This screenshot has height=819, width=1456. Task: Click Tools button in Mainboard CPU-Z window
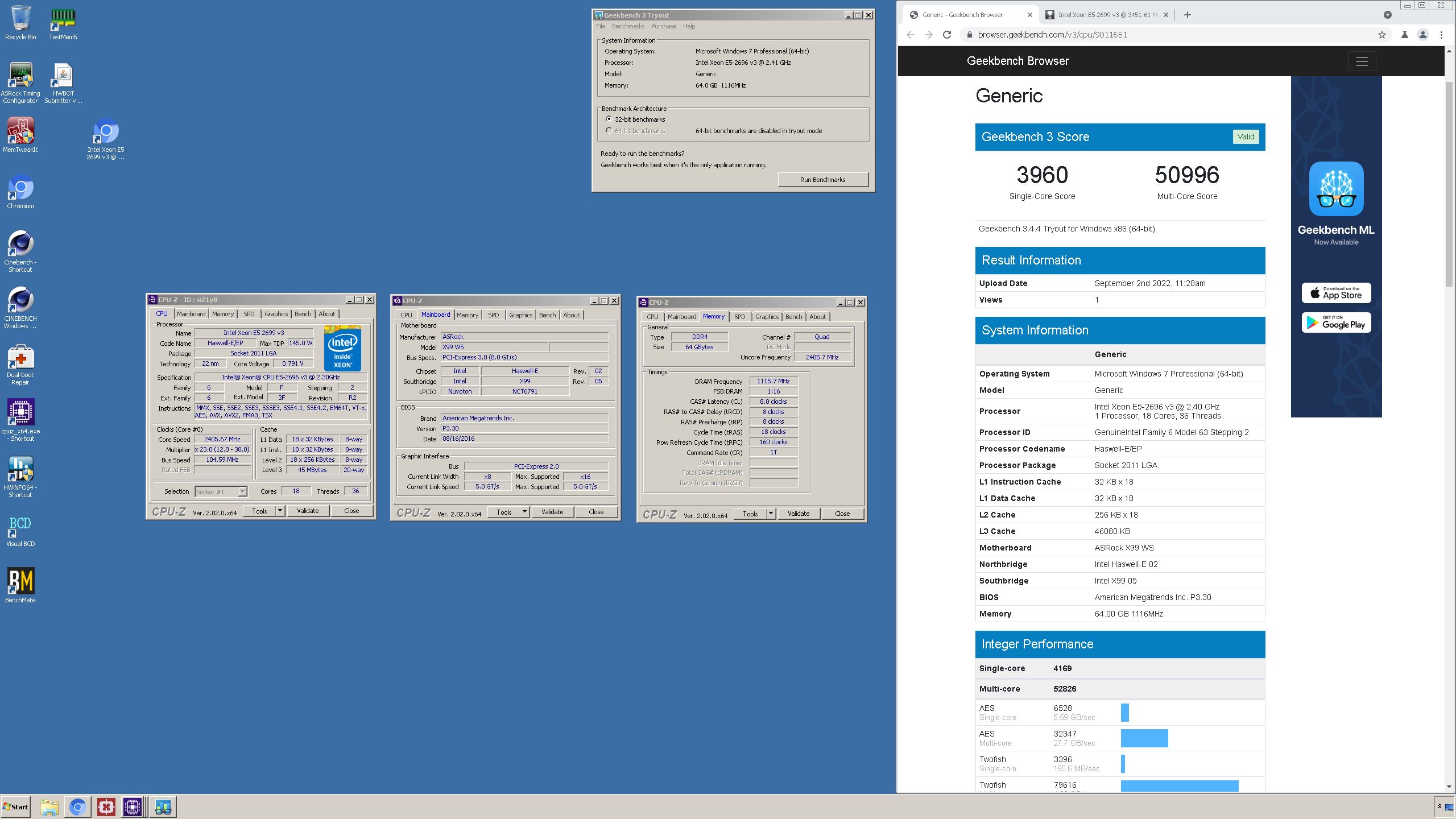[504, 512]
